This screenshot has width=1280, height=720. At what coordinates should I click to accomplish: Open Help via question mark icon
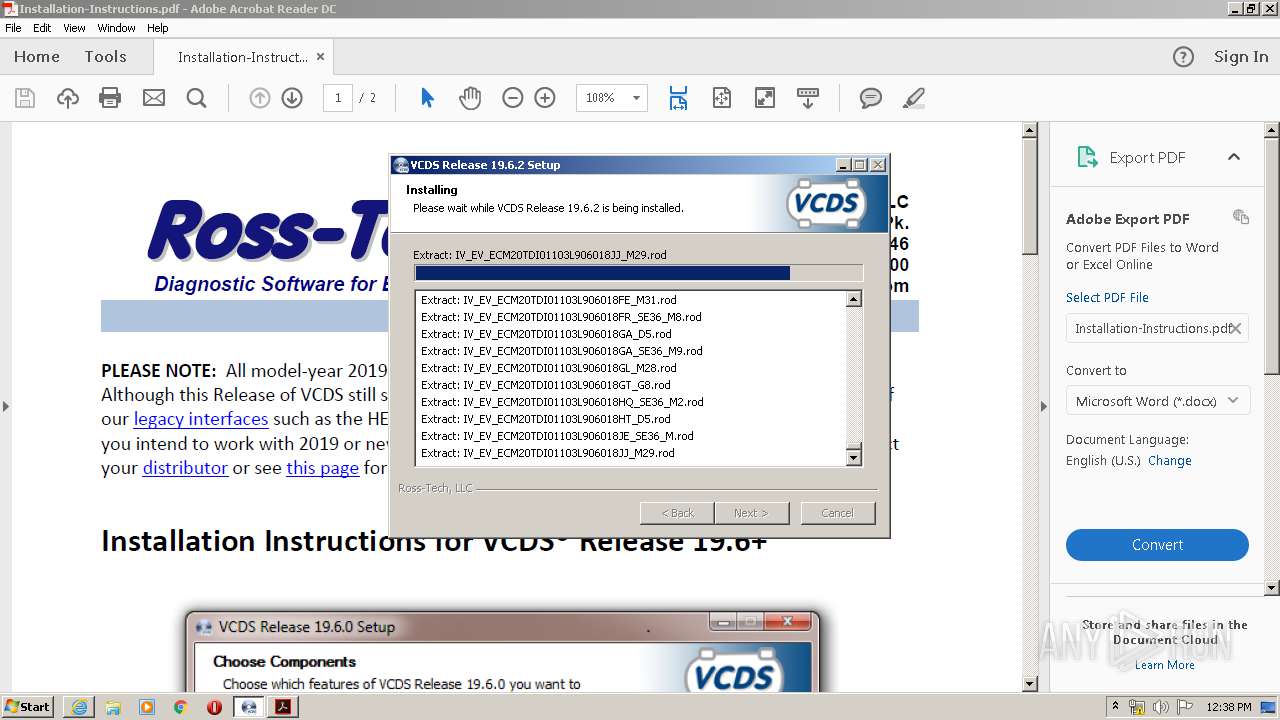pyautogui.click(x=1183, y=57)
